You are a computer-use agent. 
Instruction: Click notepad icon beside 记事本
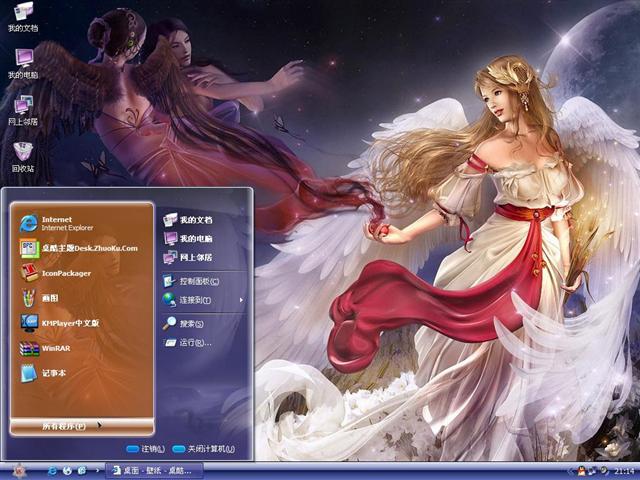(29, 373)
